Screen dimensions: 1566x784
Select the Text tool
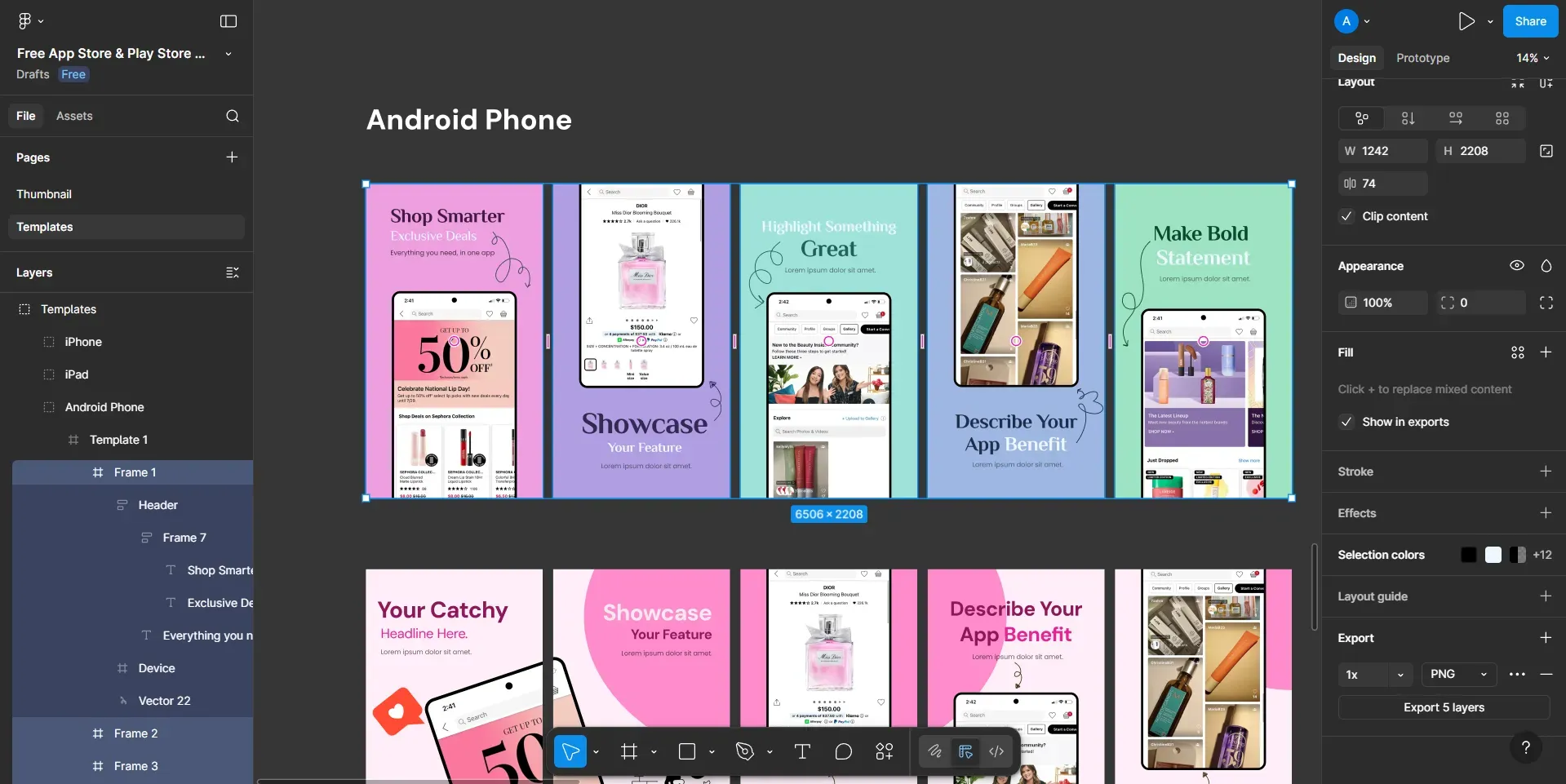click(801, 751)
